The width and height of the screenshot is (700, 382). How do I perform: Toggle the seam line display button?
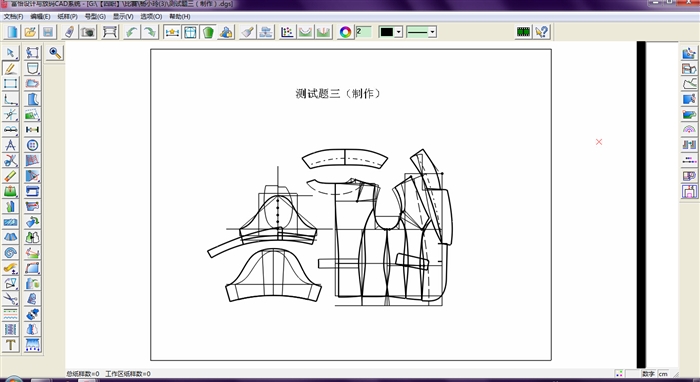[x=172, y=32]
